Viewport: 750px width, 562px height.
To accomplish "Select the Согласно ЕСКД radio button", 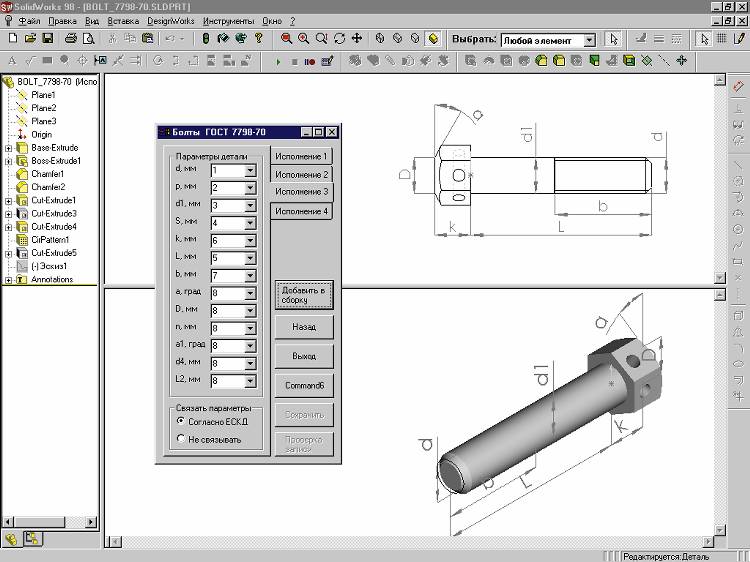I will [x=180, y=421].
